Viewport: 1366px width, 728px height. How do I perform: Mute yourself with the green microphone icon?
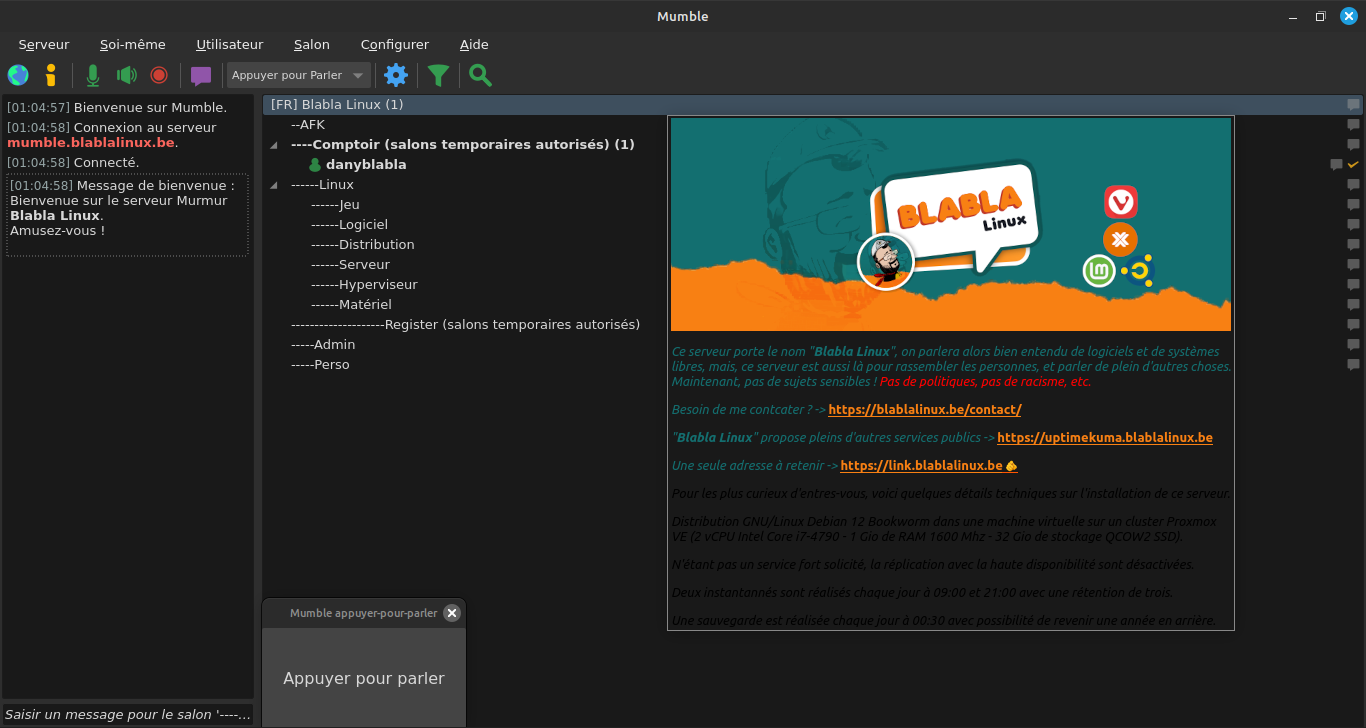pyautogui.click(x=93, y=75)
